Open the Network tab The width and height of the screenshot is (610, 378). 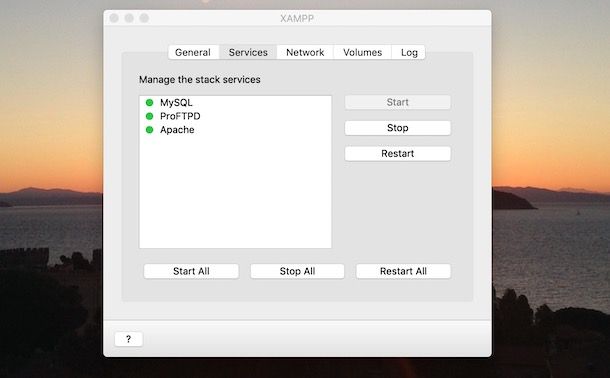[x=305, y=52]
